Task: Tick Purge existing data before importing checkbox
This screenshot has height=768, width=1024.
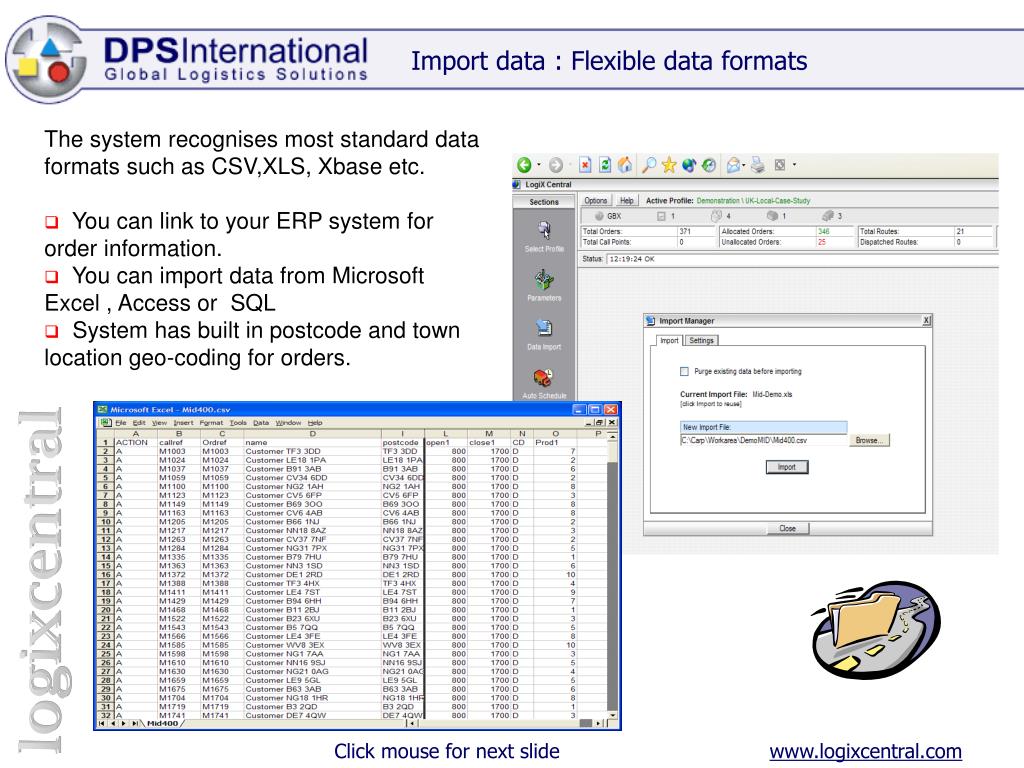Action: point(684,372)
